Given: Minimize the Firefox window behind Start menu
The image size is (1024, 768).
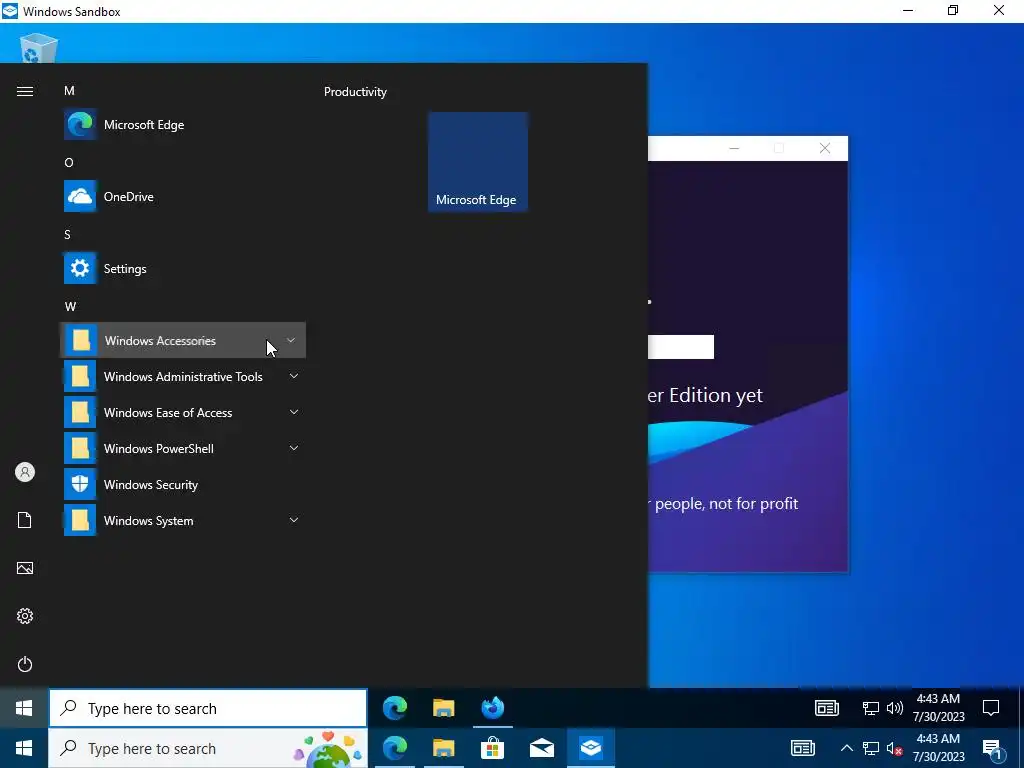Looking at the screenshot, I should coord(734,148).
